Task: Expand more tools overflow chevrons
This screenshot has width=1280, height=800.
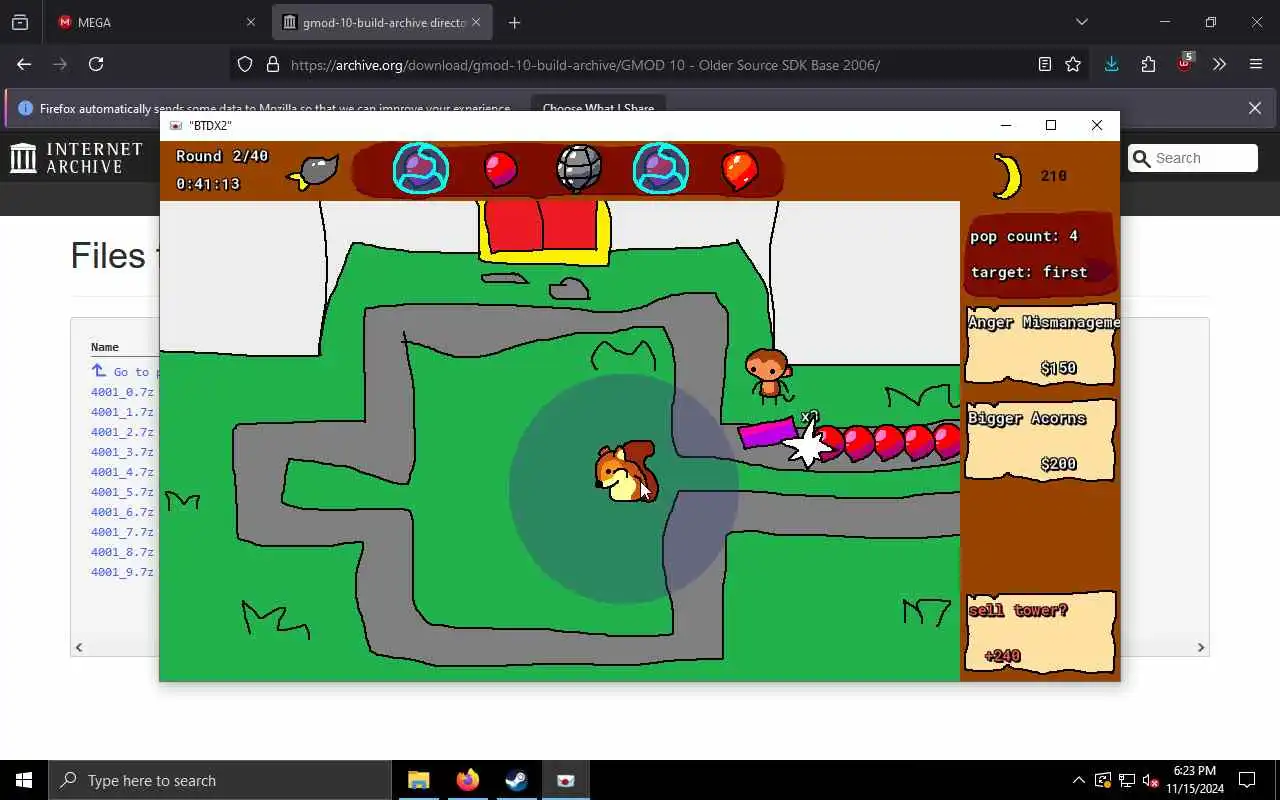Action: (1219, 64)
